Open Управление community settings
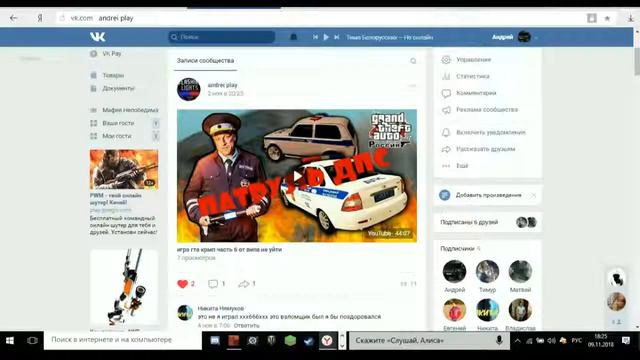640x360 pixels. tap(473, 60)
